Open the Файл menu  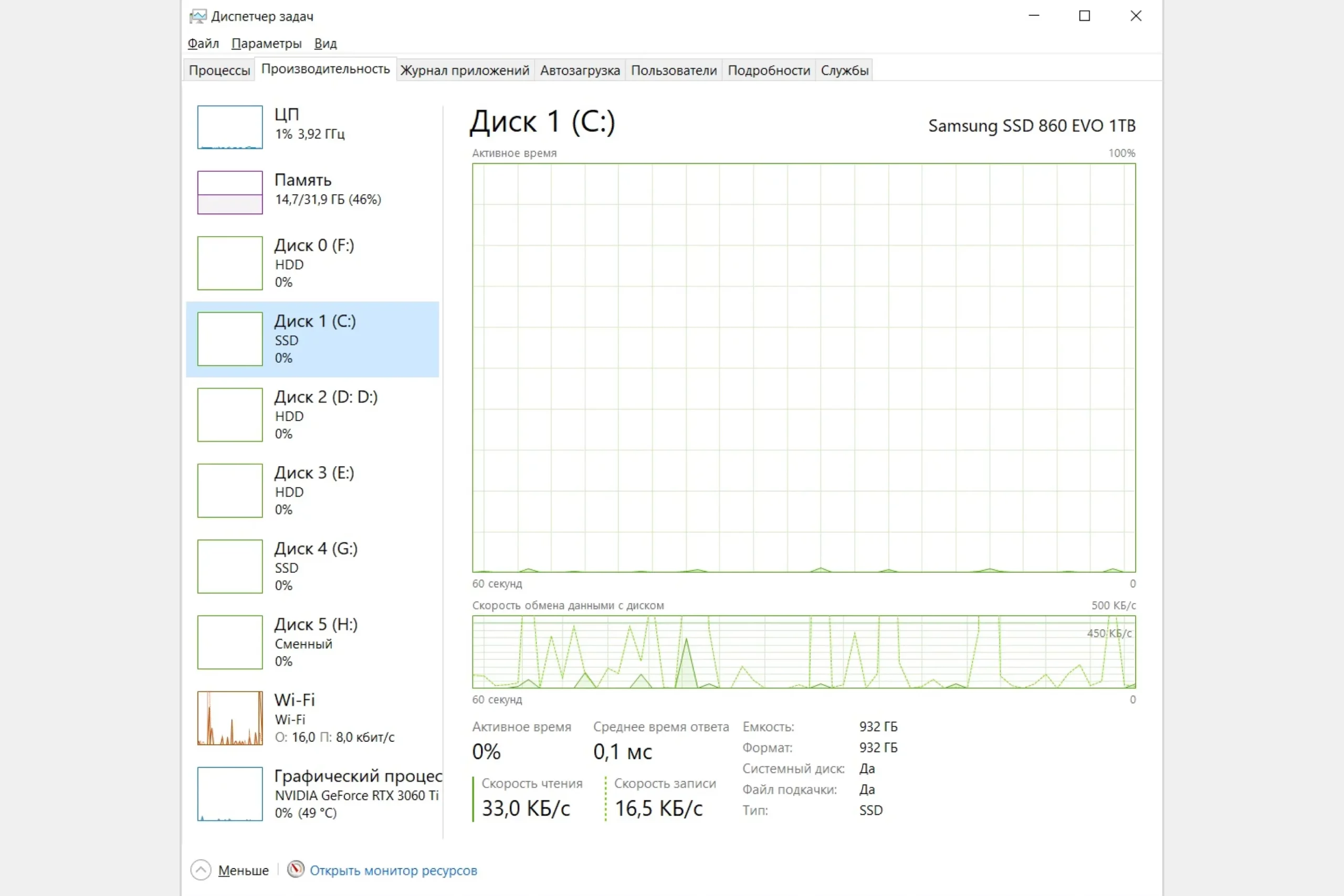(x=203, y=44)
